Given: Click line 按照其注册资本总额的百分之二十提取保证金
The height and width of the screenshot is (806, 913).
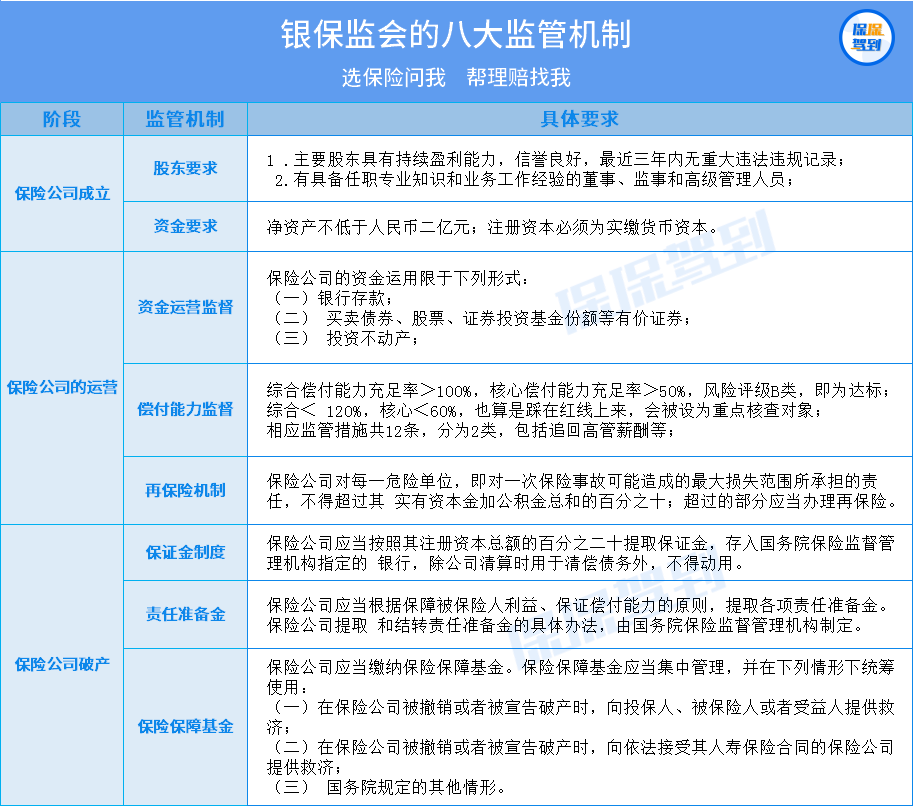Looking at the screenshot, I should pyautogui.click(x=581, y=543).
